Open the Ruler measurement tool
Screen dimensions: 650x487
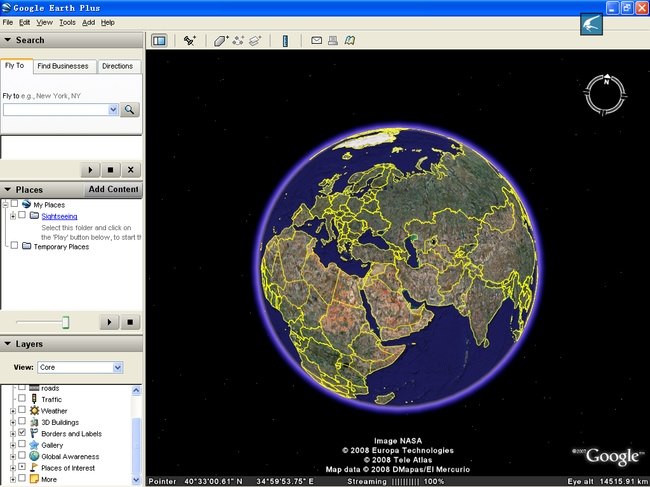285,41
